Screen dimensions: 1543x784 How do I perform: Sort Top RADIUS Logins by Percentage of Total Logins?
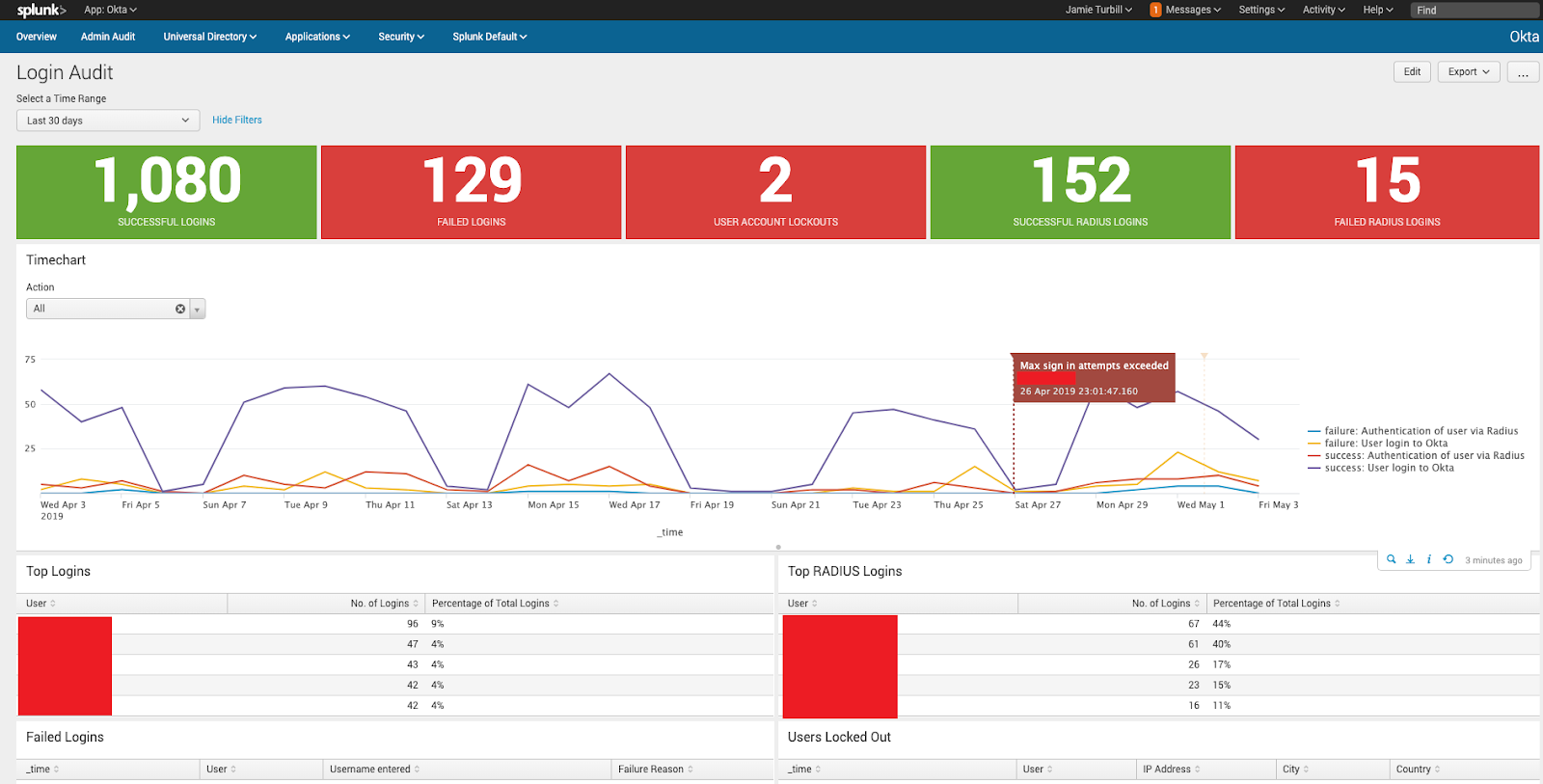(x=1373, y=604)
